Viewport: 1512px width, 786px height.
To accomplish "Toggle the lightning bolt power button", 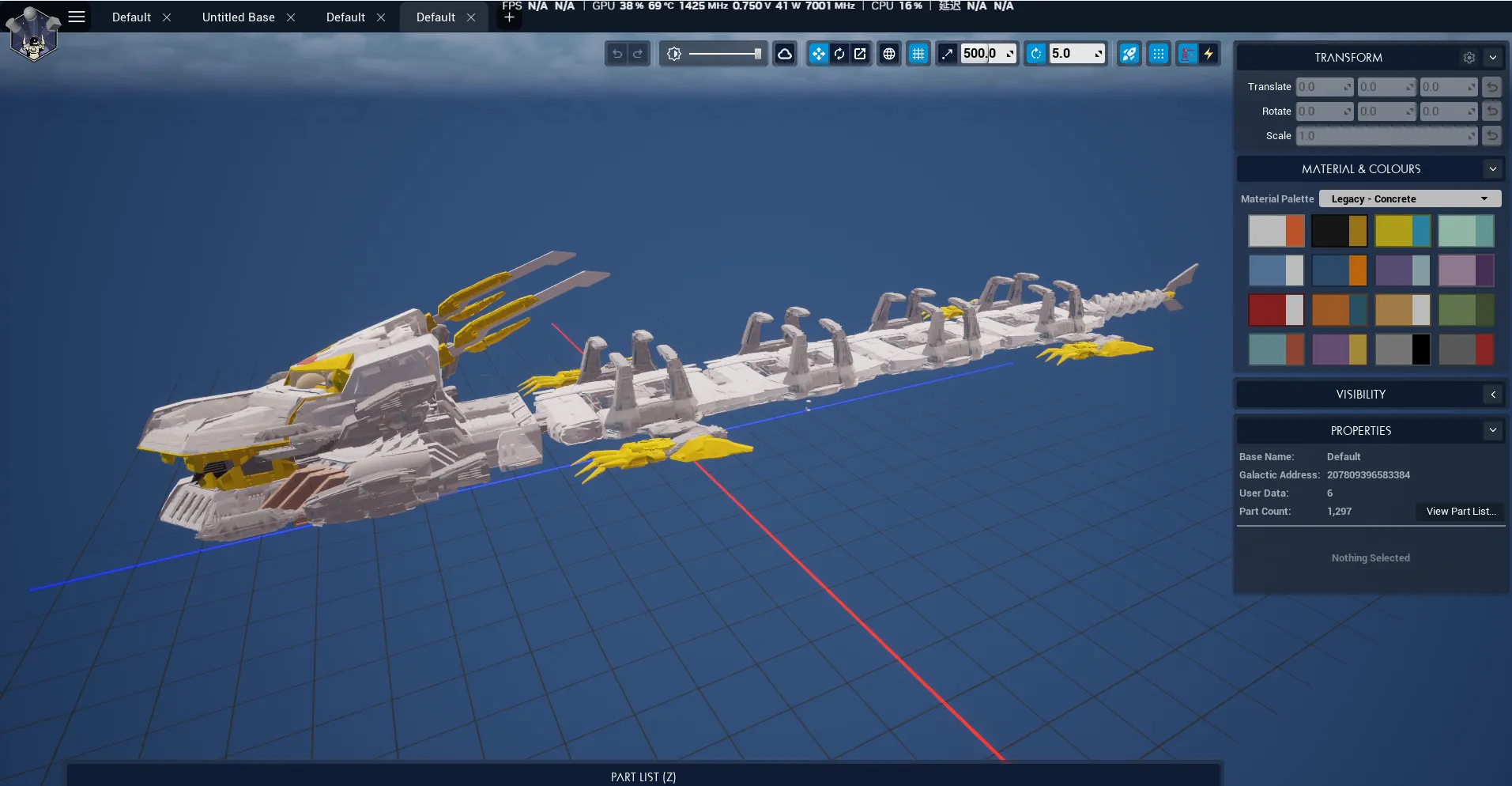I will click(1208, 54).
